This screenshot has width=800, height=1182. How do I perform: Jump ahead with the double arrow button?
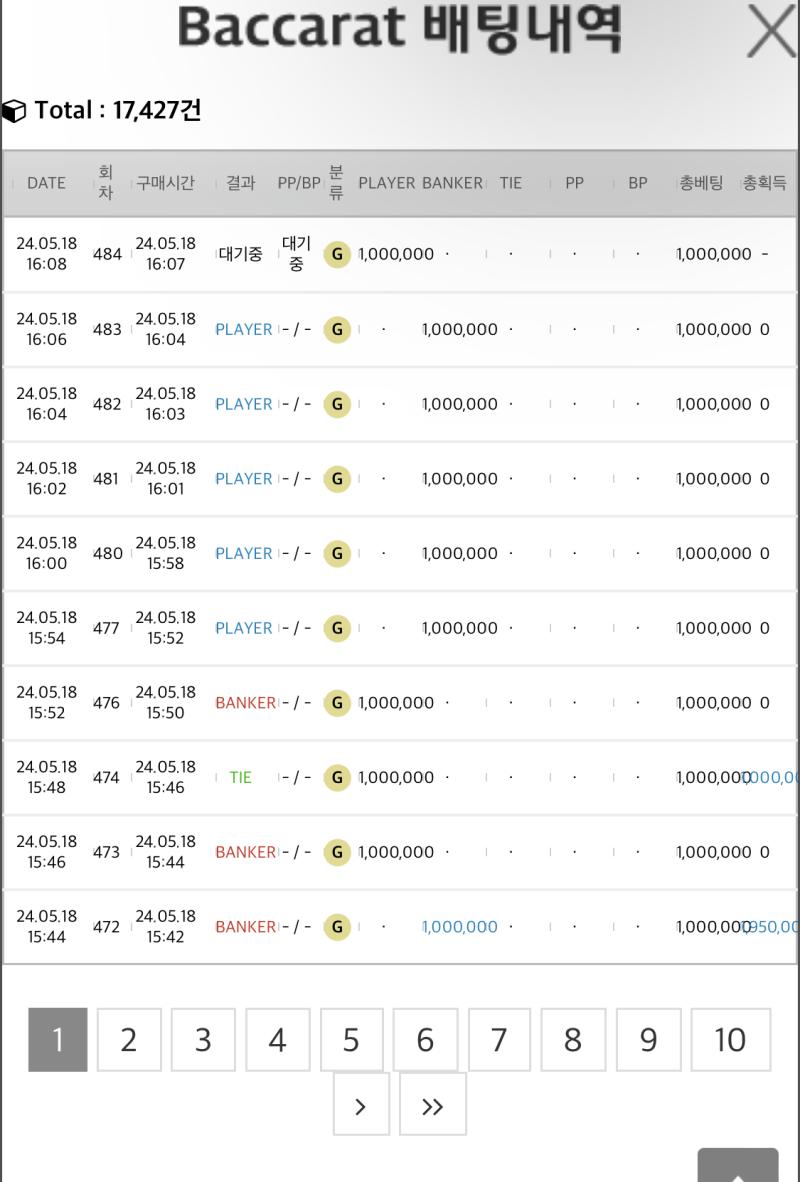point(433,1104)
